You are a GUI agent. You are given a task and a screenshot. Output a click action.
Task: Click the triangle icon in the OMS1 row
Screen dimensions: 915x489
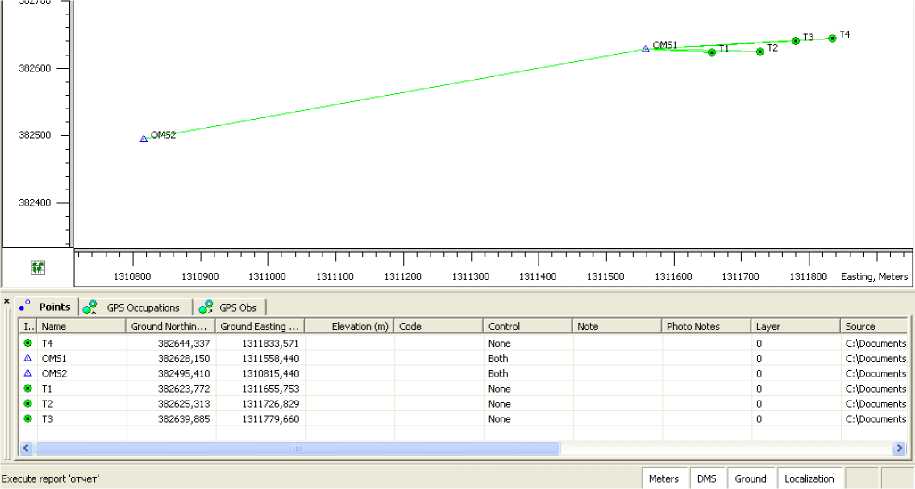click(x=27, y=358)
